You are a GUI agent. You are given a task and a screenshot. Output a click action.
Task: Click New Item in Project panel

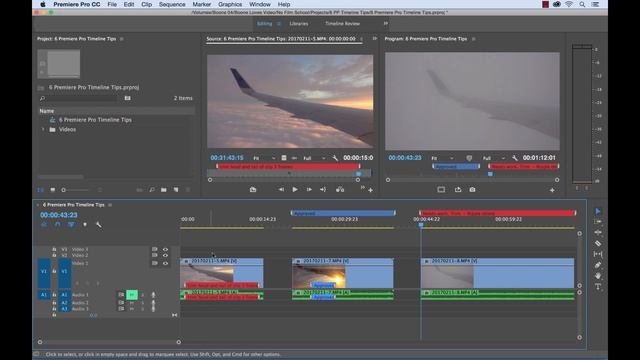(x=176, y=190)
